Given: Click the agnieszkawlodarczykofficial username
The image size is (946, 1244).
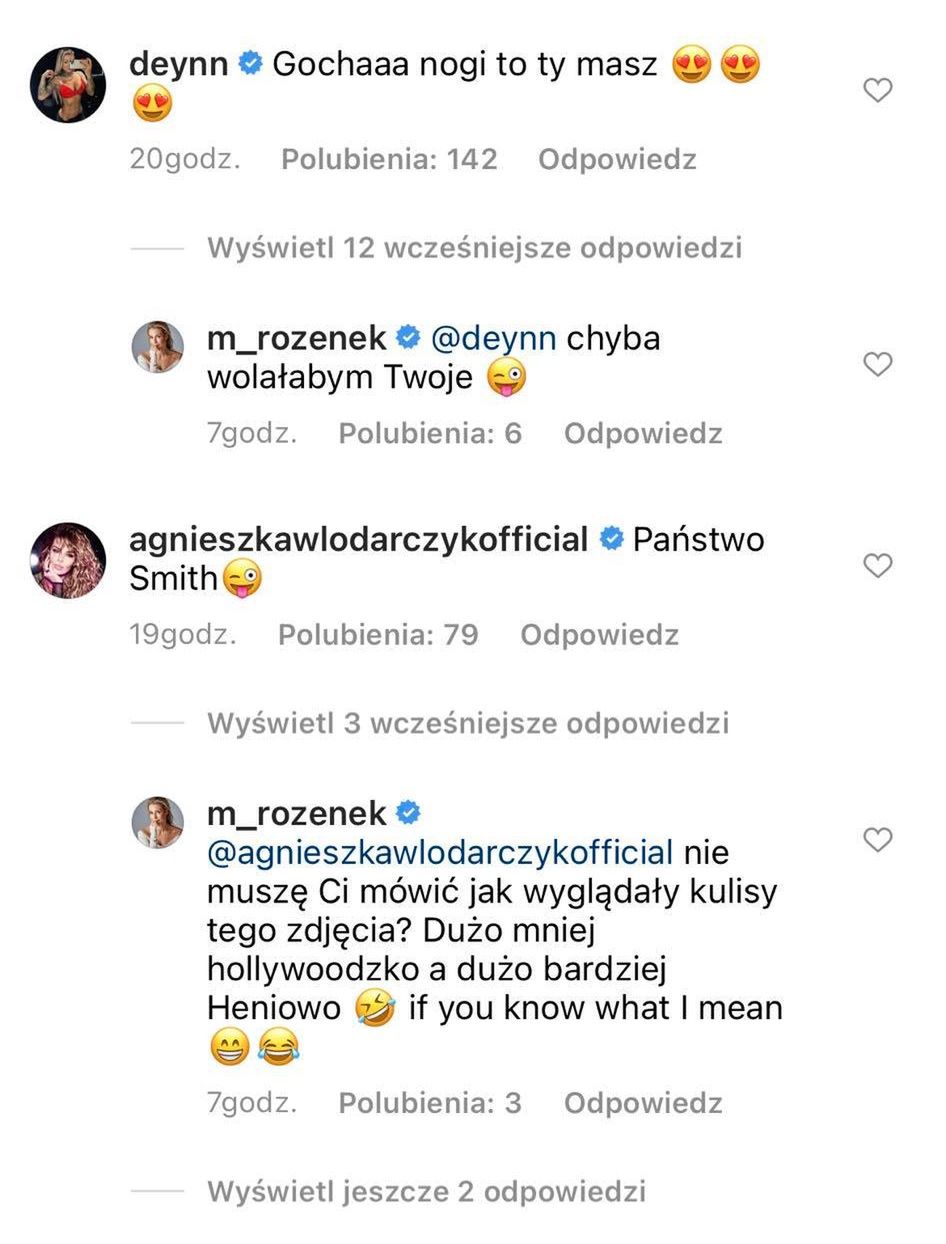Looking at the screenshot, I should point(358,540).
